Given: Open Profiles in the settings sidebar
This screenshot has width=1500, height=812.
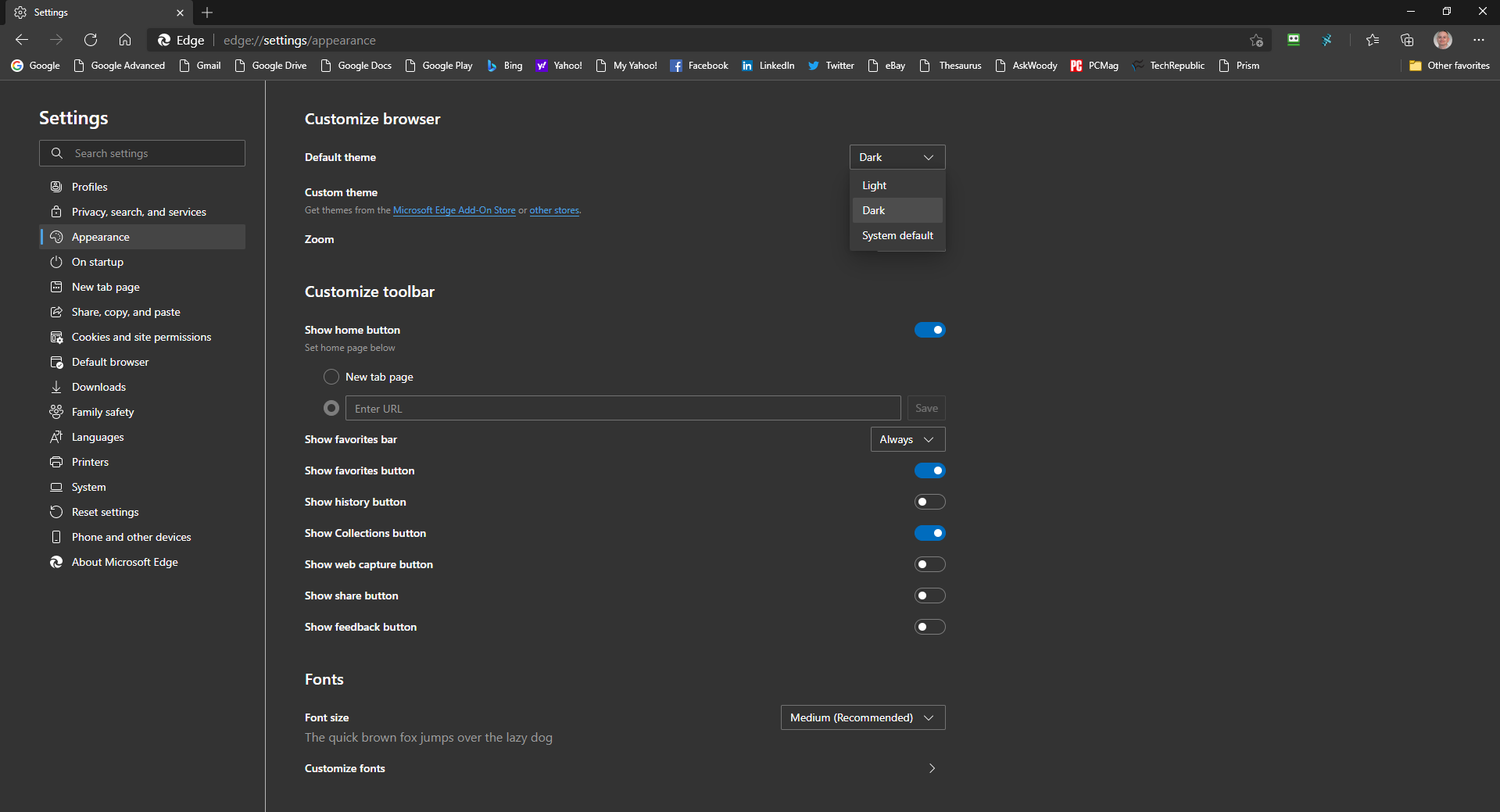Looking at the screenshot, I should pyautogui.click(x=142, y=187).
